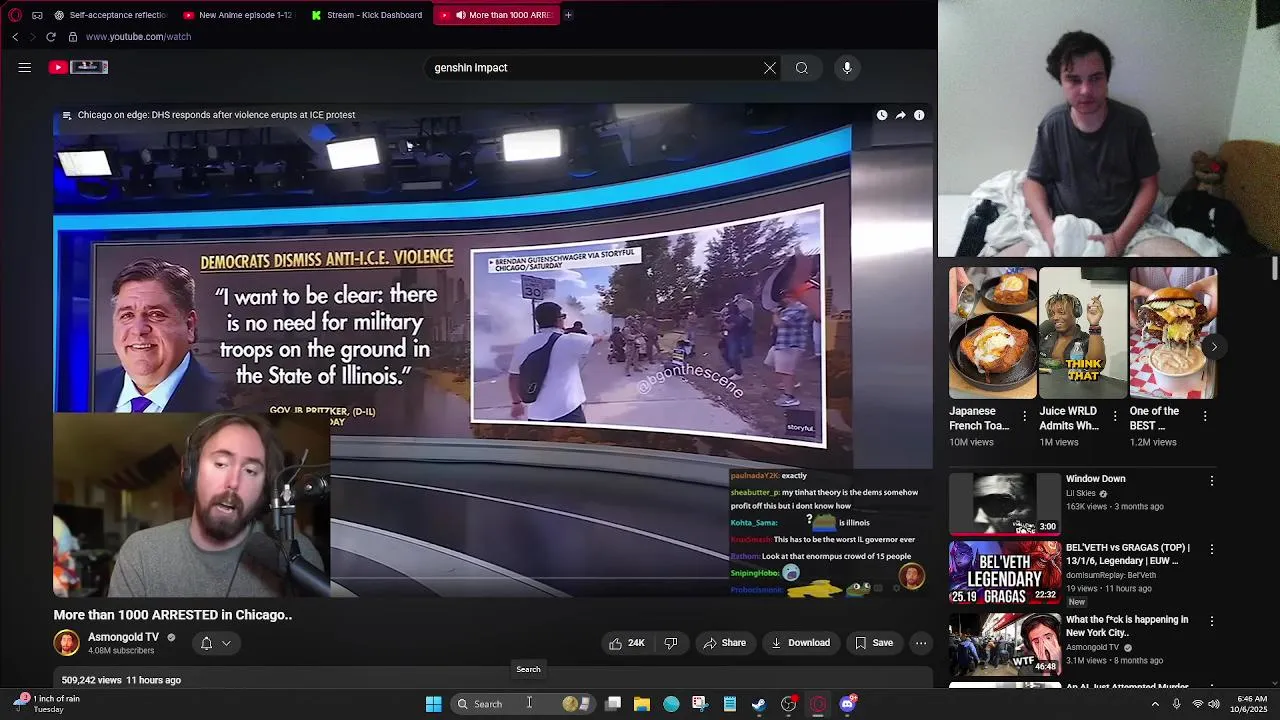Open more actions beside the Save button

[921, 643]
